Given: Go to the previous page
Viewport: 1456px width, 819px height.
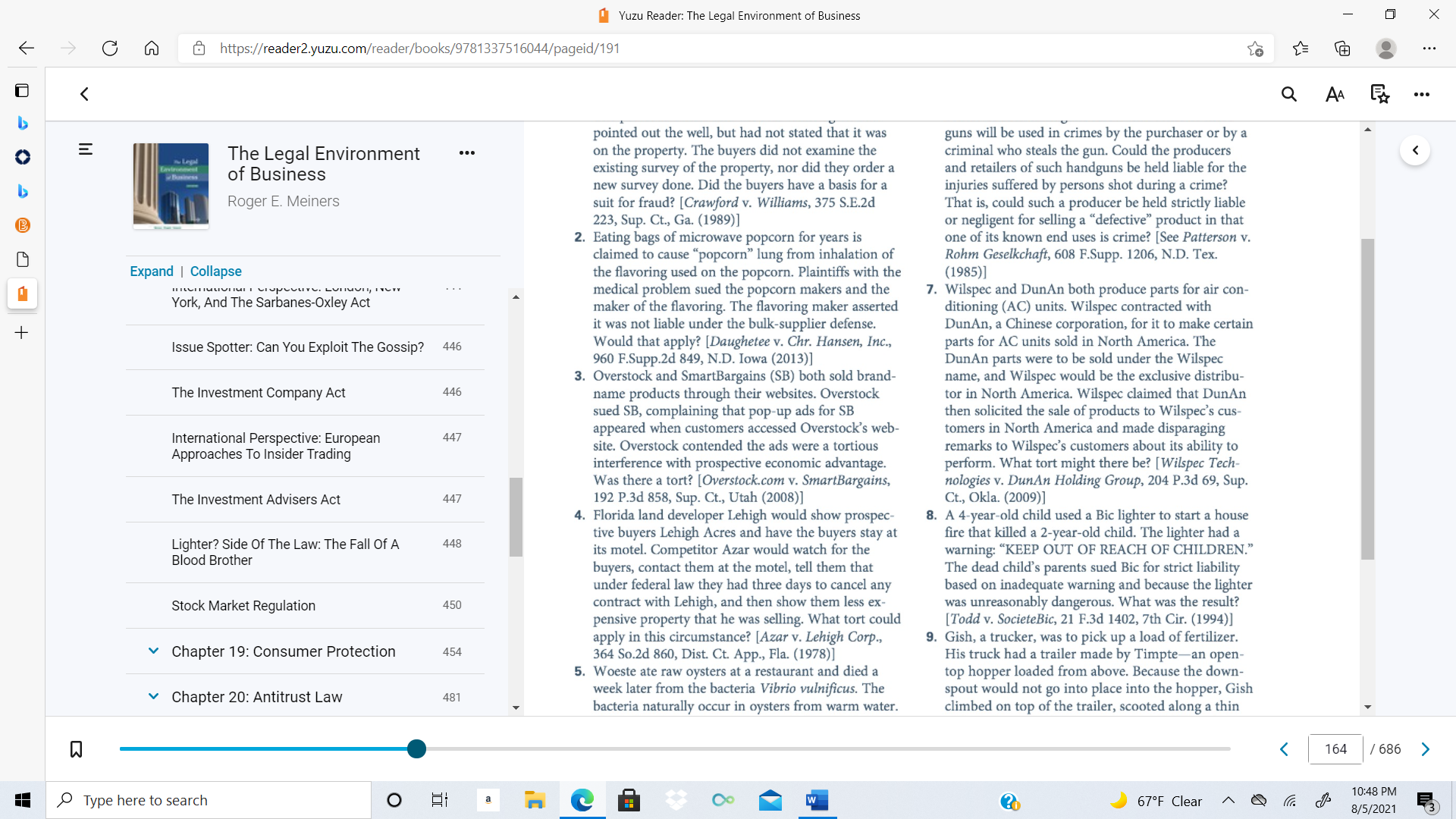Looking at the screenshot, I should click(x=1284, y=749).
